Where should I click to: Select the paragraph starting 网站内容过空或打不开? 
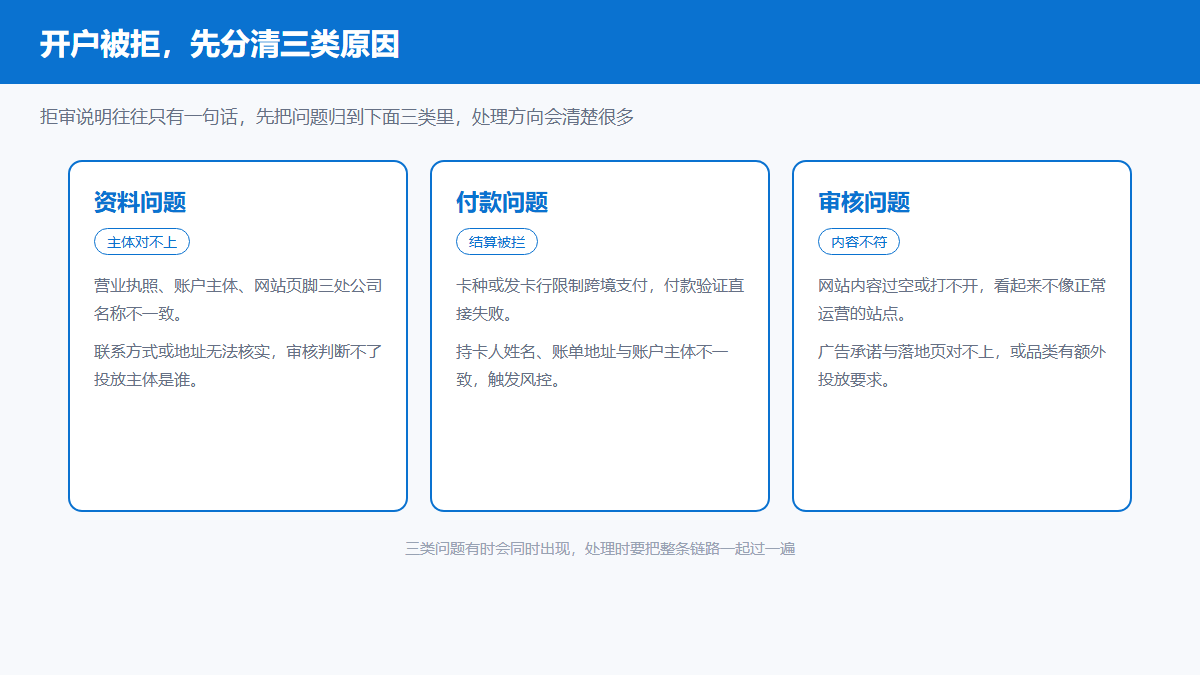[962, 300]
